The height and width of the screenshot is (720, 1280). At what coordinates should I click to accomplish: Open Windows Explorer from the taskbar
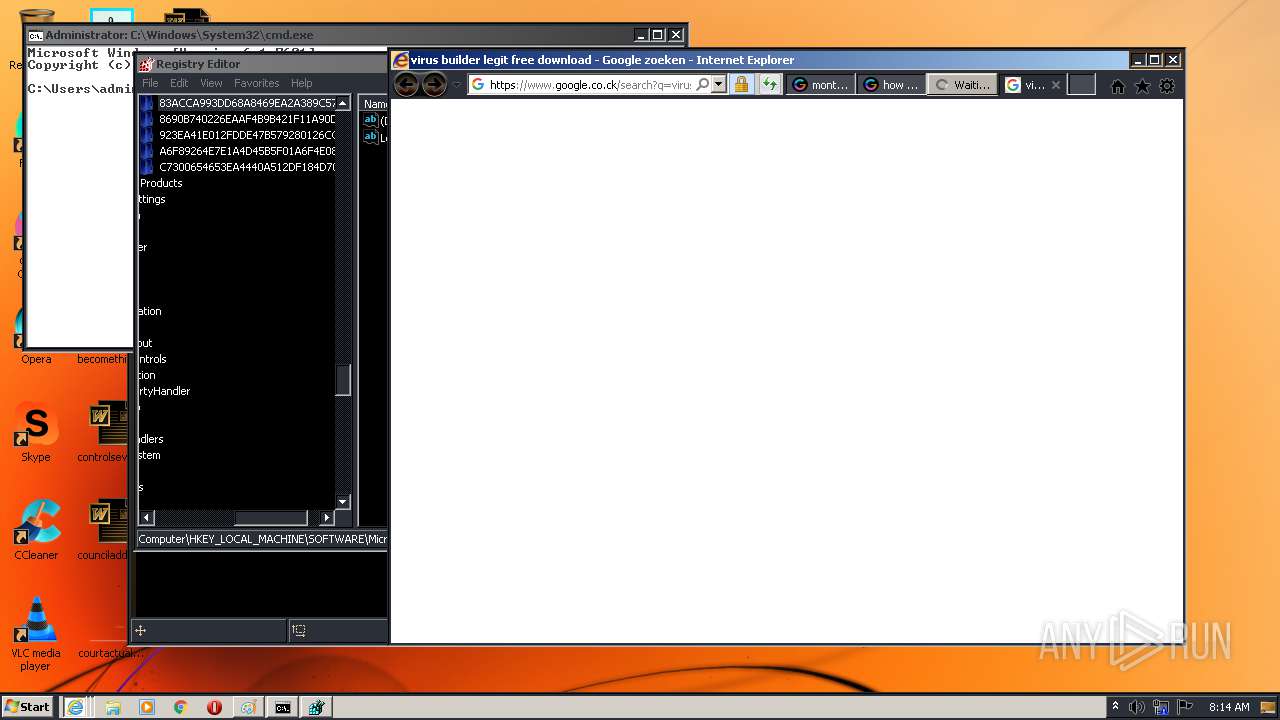(x=113, y=707)
